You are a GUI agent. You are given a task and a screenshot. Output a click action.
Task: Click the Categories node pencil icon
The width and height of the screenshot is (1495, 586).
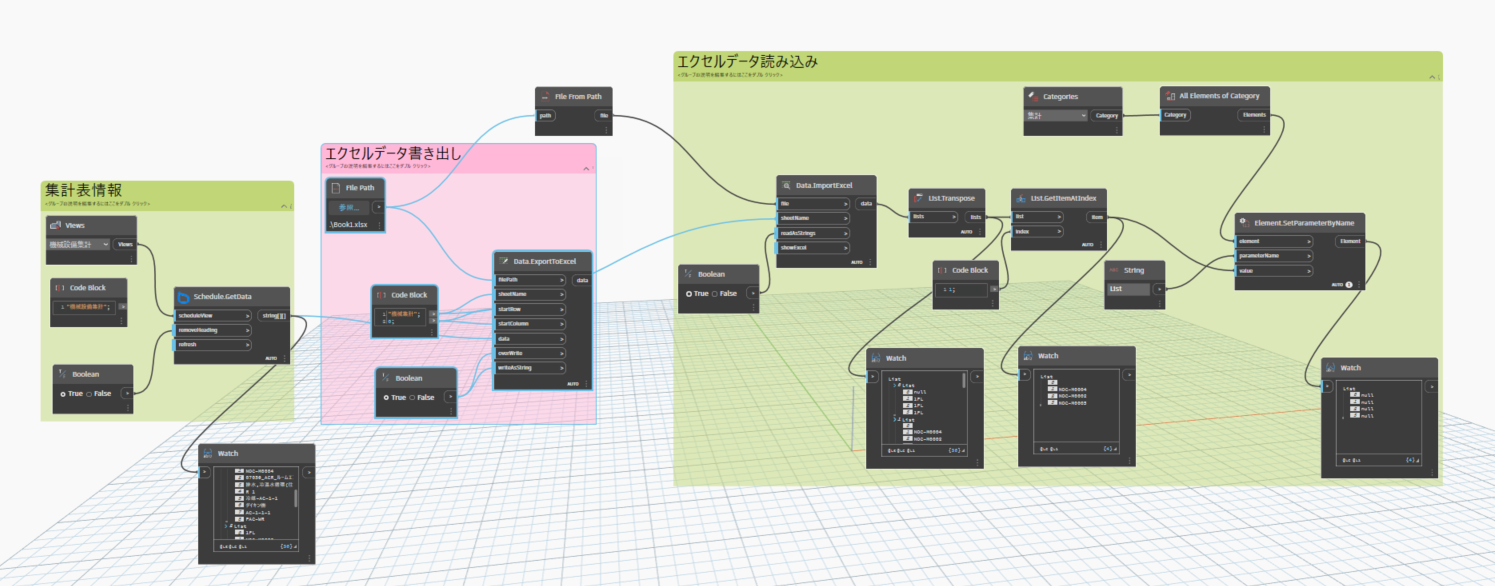point(1032,96)
